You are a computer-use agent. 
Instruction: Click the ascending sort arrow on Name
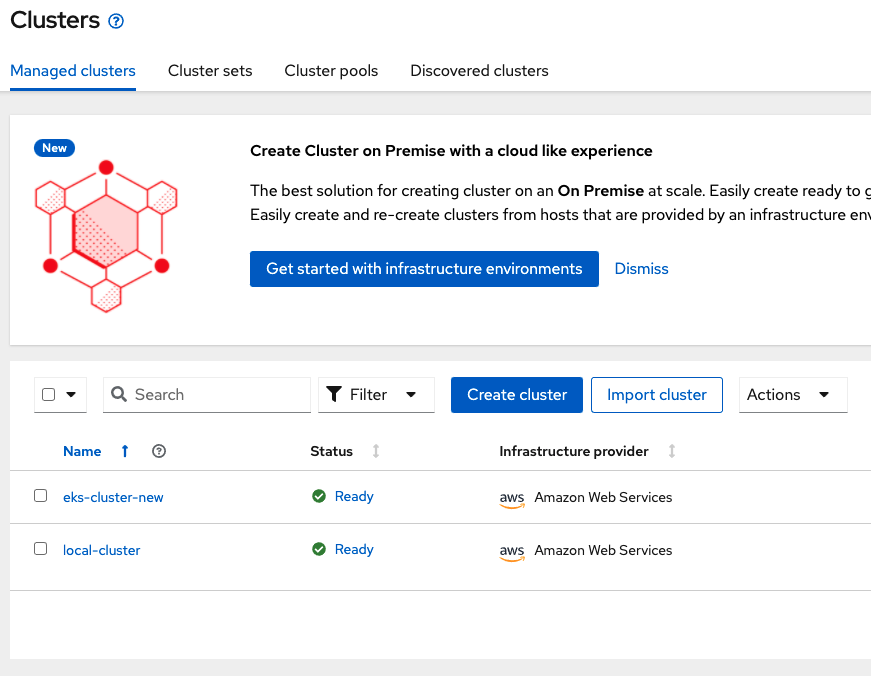[124, 451]
